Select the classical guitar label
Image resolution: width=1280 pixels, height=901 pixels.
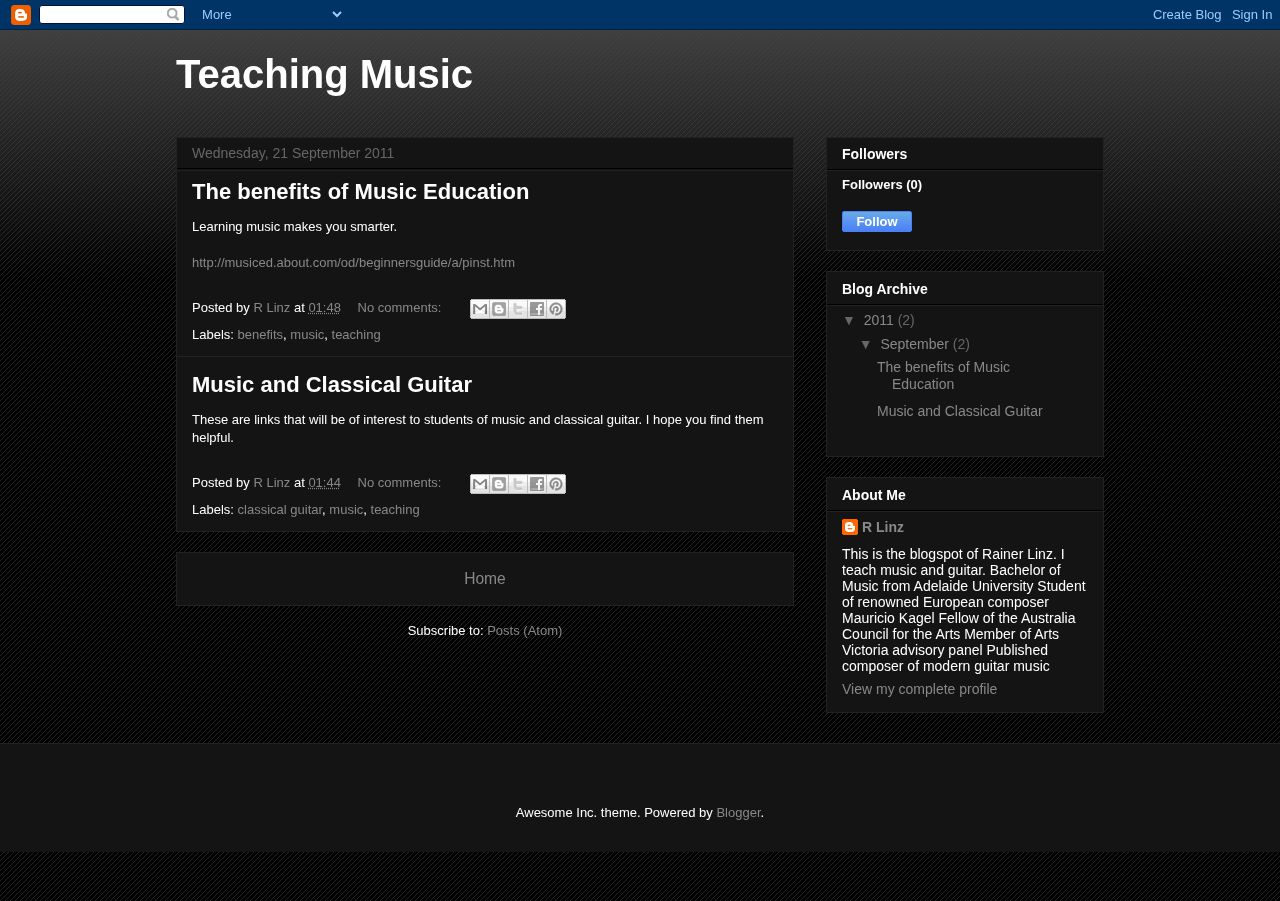click(x=280, y=510)
